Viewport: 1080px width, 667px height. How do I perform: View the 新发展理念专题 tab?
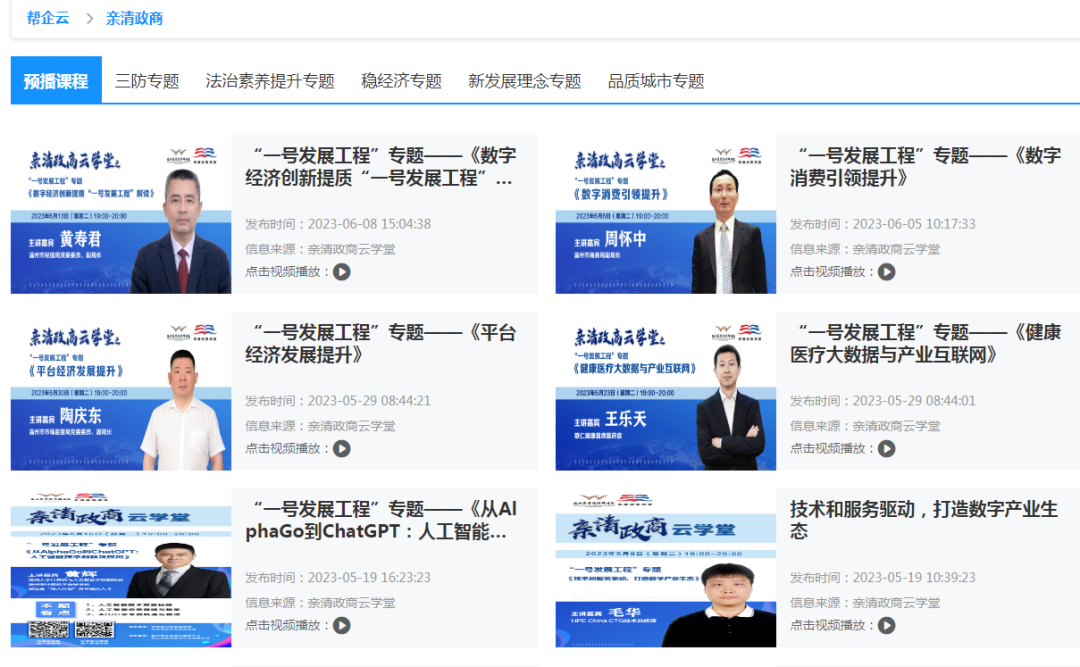[525, 81]
